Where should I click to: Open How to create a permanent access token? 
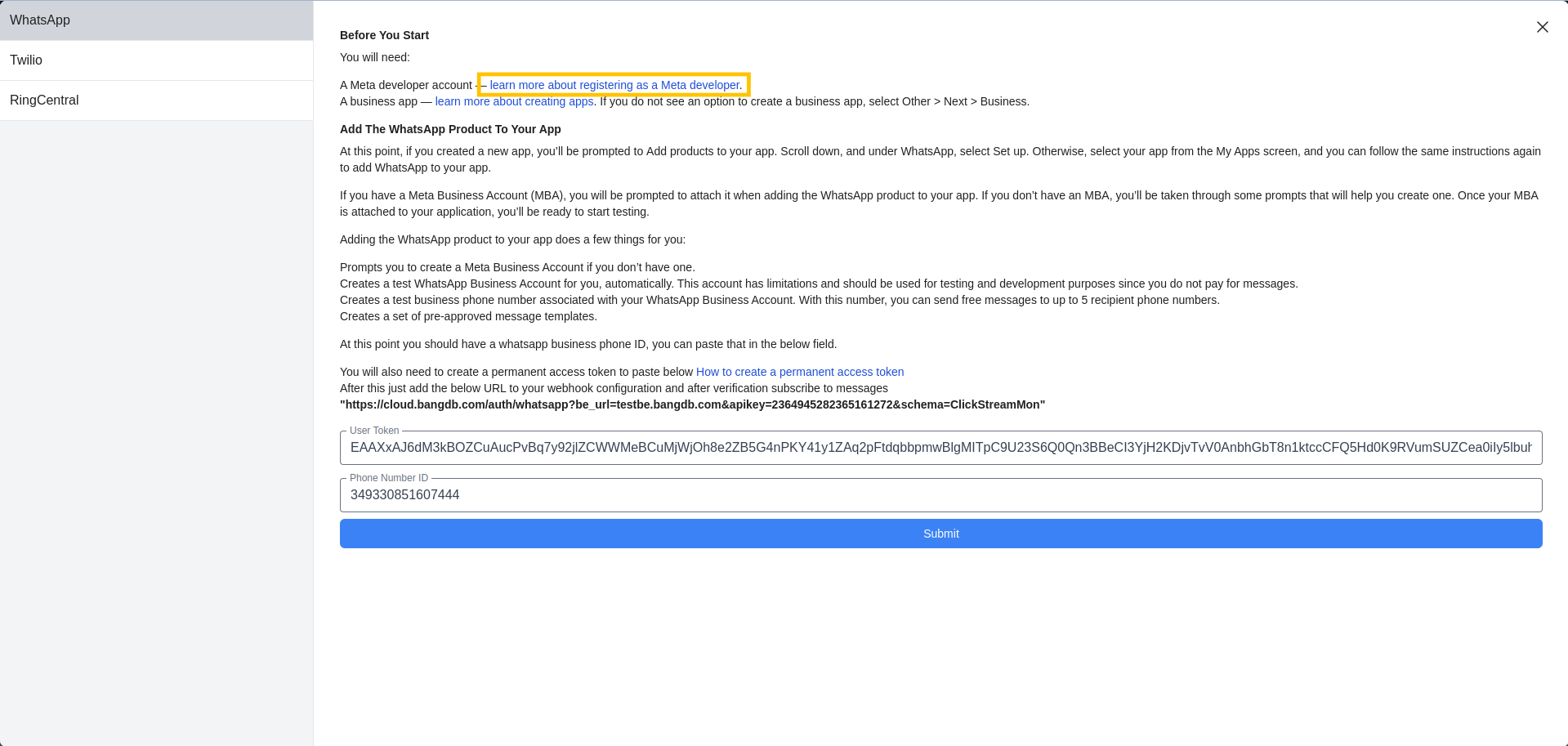pos(800,372)
